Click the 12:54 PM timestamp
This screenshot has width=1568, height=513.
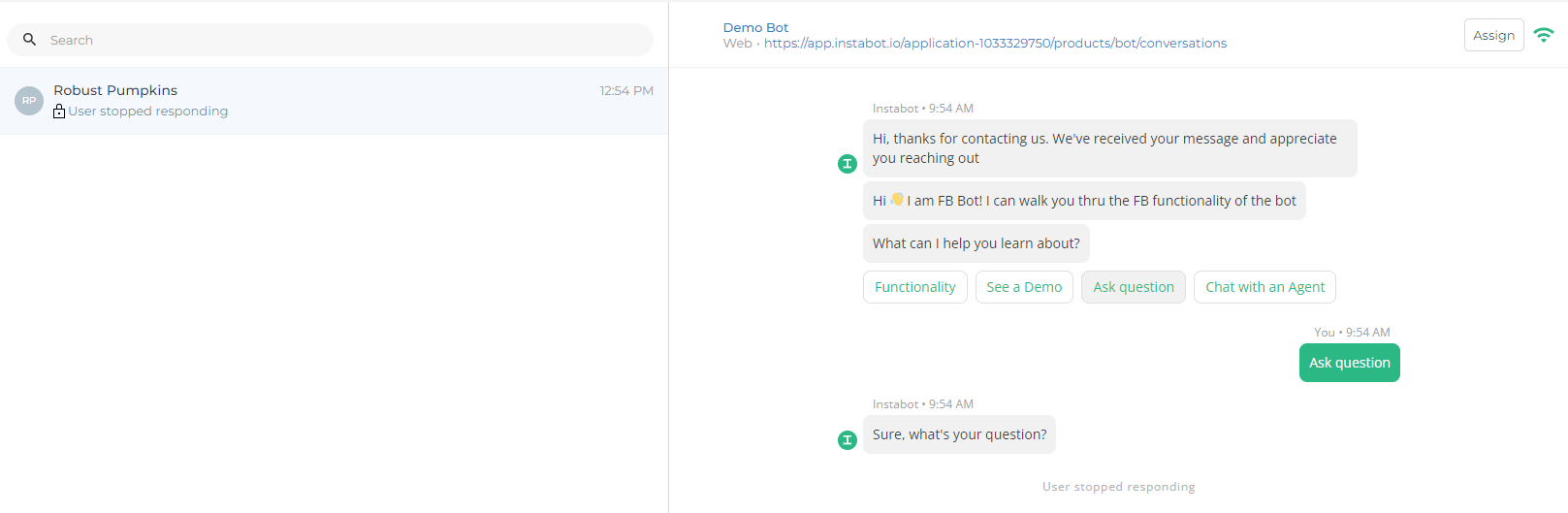pyautogui.click(x=626, y=91)
